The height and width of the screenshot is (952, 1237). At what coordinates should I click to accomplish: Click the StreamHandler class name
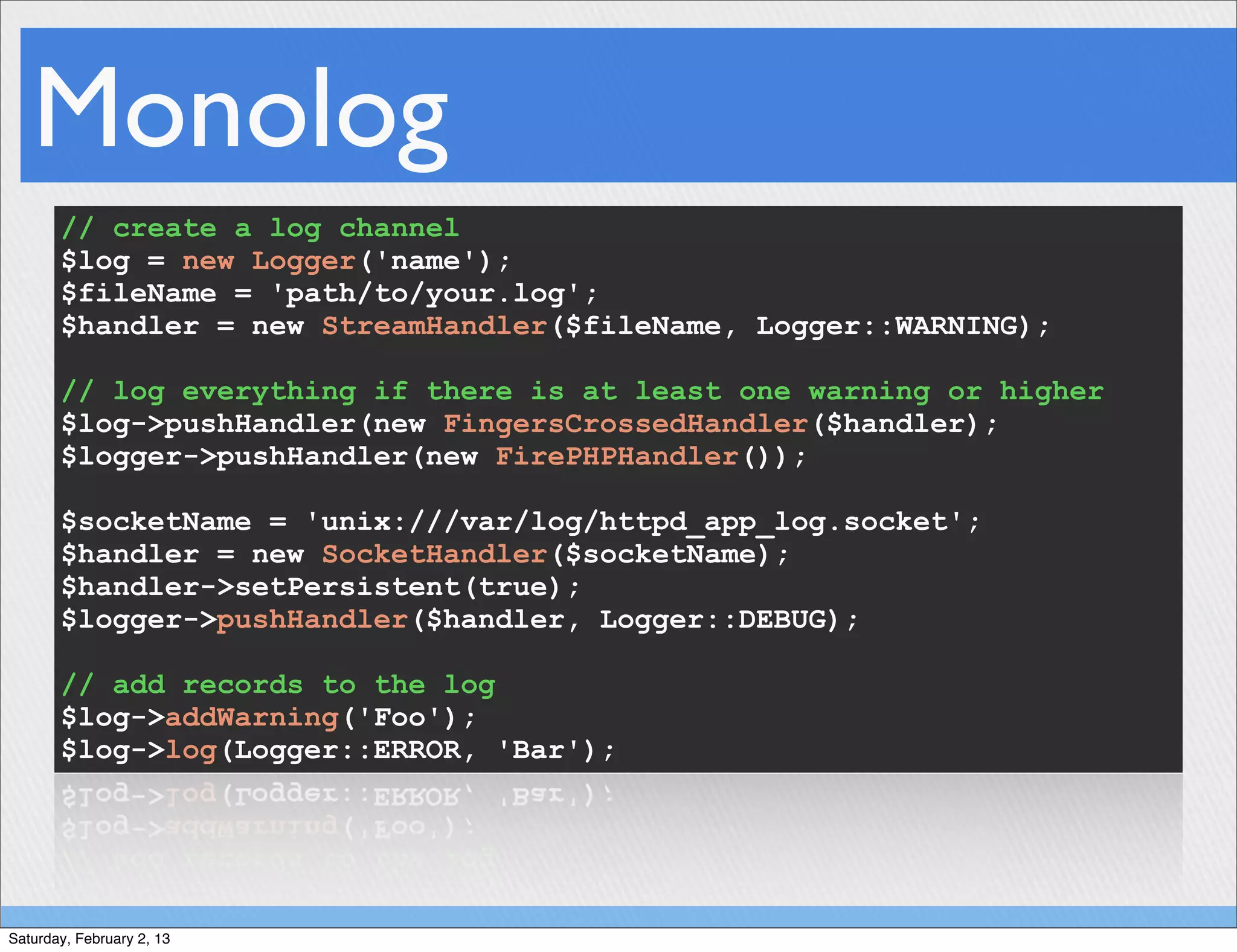(434, 326)
